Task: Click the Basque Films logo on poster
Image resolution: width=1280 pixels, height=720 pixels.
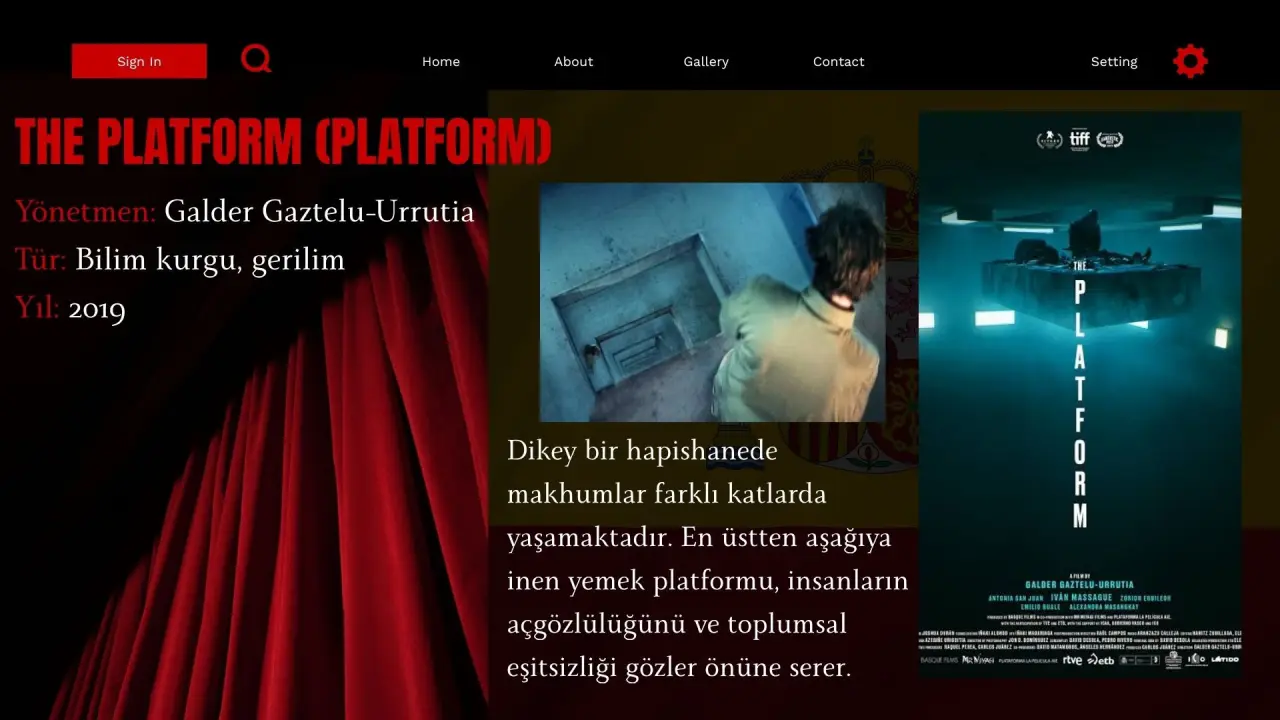Action: (939, 660)
